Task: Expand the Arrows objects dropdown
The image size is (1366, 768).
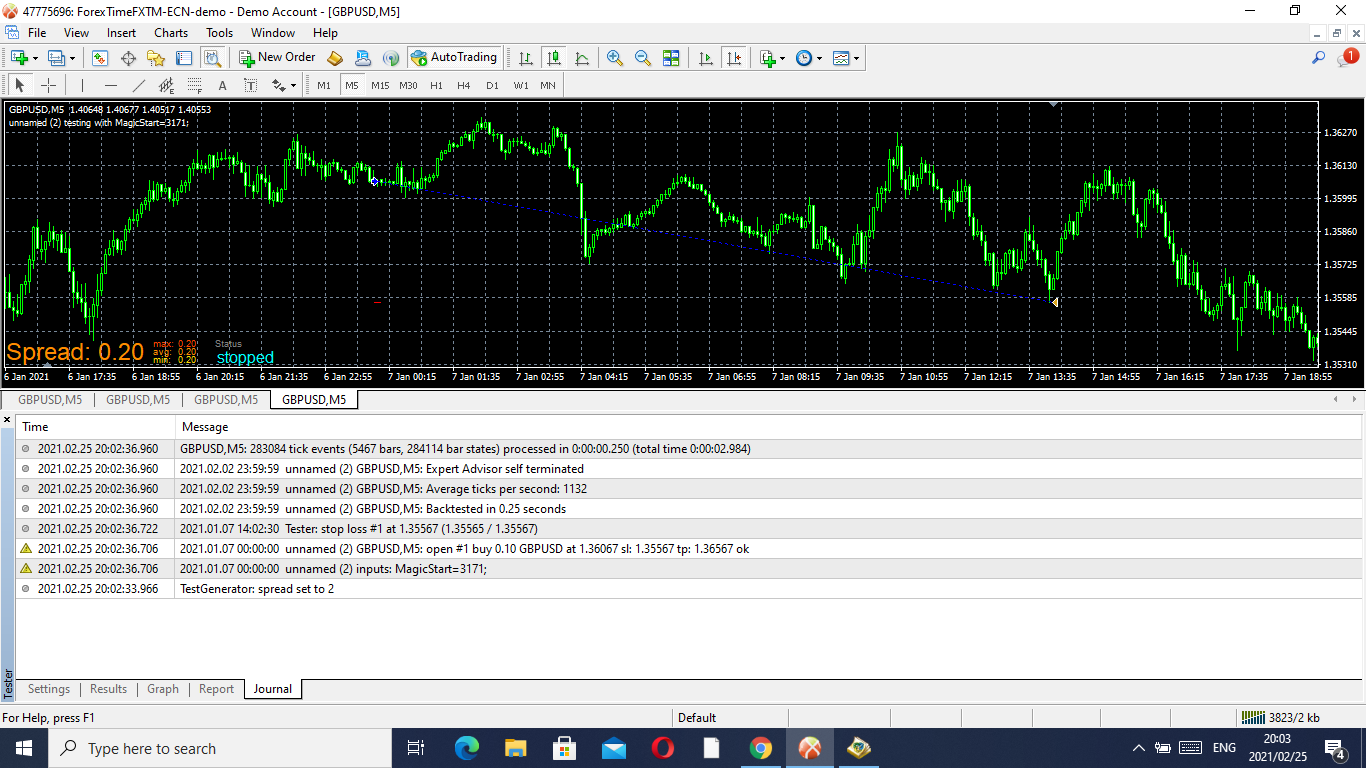Action: pyautogui.click(x=292, y=86)
